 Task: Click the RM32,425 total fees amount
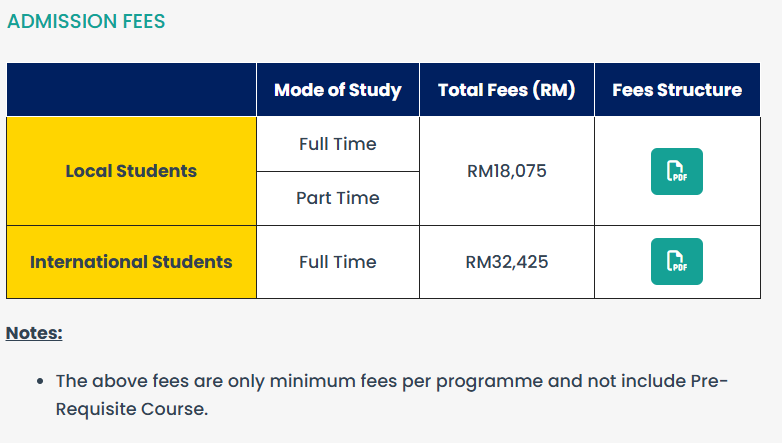point(506,262)
